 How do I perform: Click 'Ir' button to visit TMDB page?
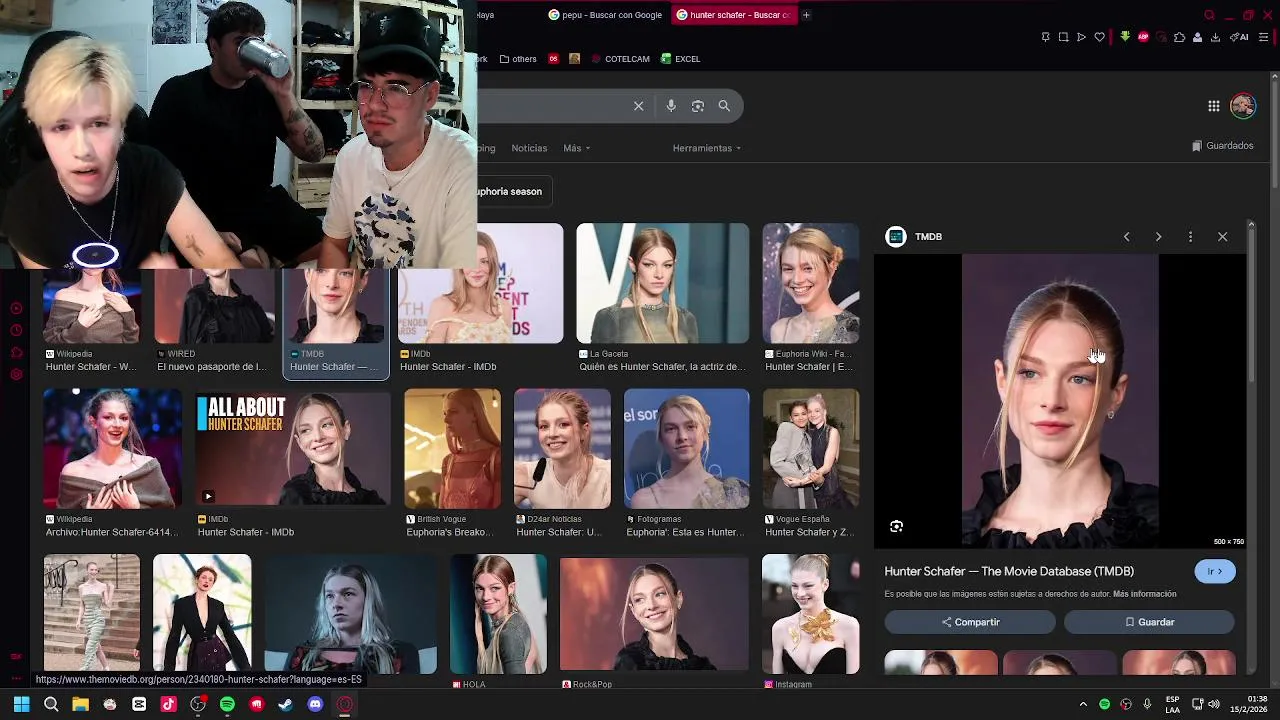point(1215,571)
